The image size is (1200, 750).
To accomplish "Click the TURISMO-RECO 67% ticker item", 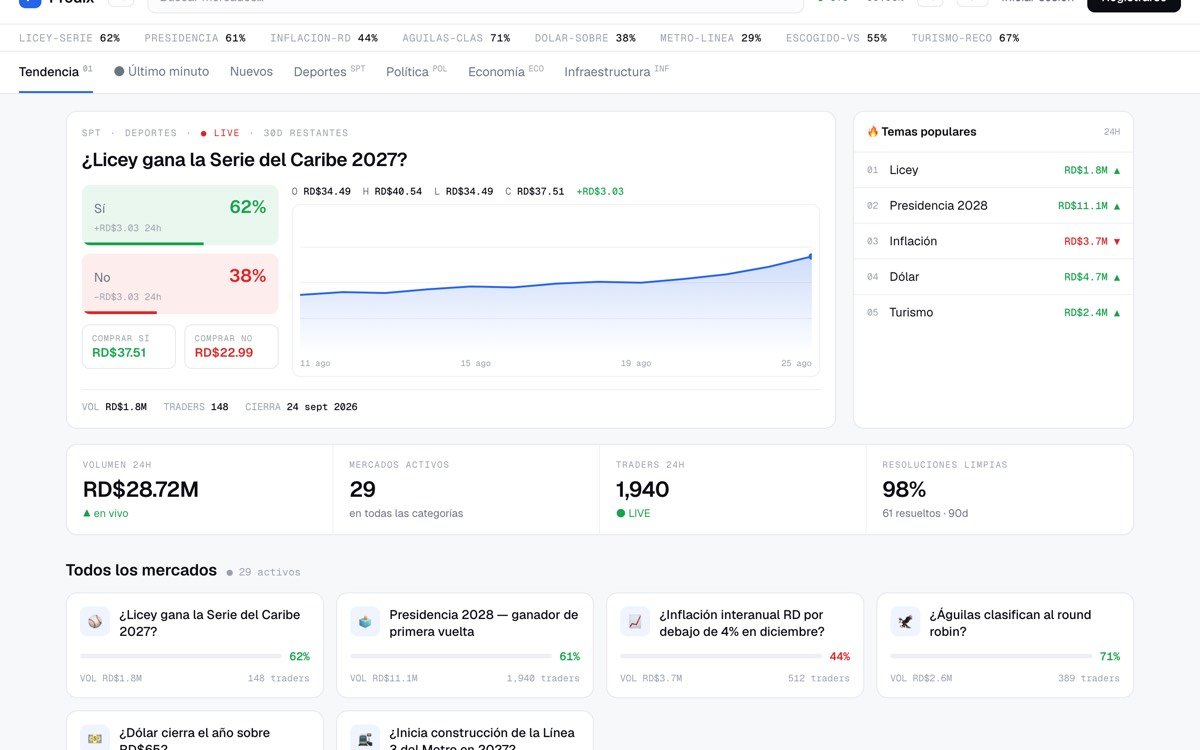I will tap(965, 38).
